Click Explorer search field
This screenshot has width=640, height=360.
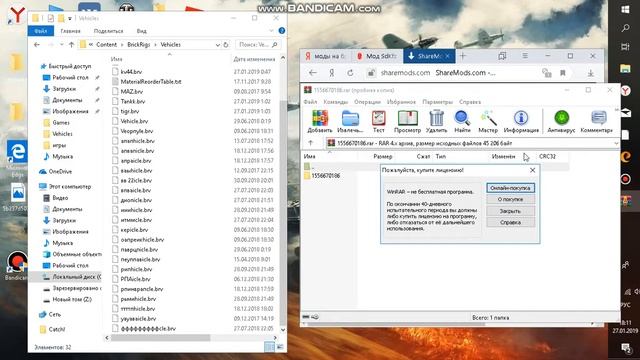point(258,44)
